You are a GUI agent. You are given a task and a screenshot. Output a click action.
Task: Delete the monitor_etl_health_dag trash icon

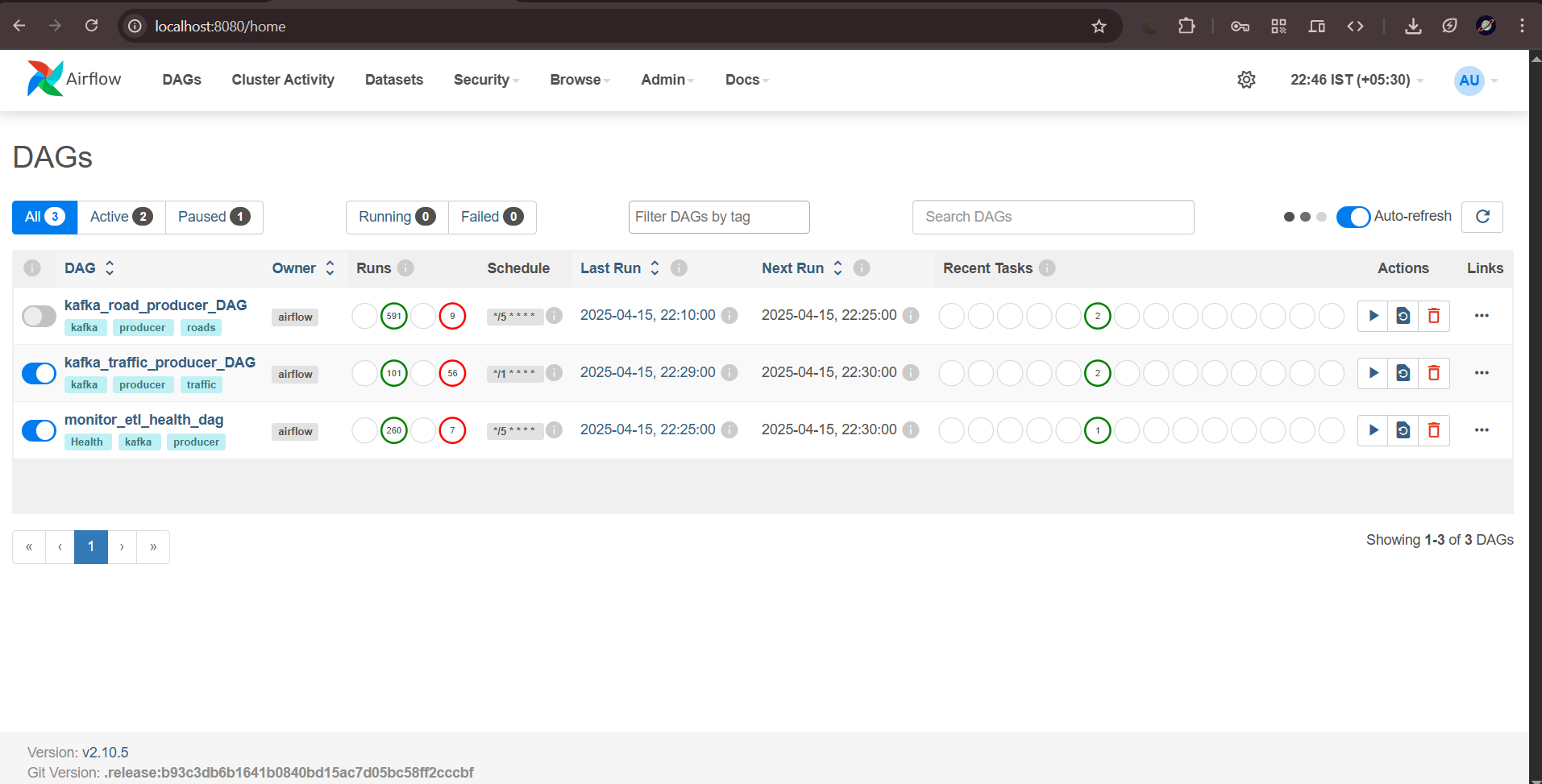click(x=1433, y=430)
